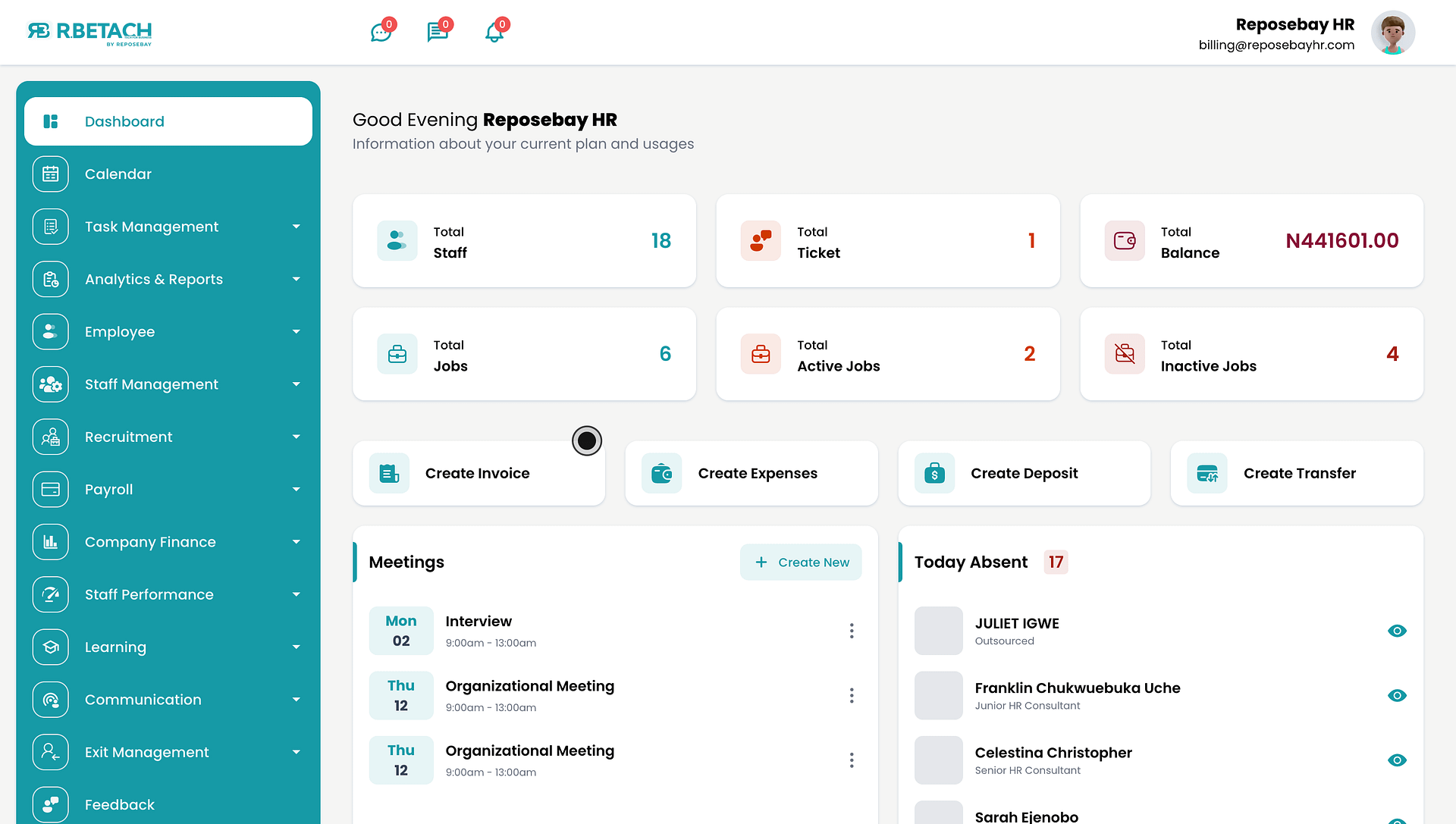Open the Feedback icon in the sidebar
This screenshot has height=824, width=1456.
tap(50, 804)
